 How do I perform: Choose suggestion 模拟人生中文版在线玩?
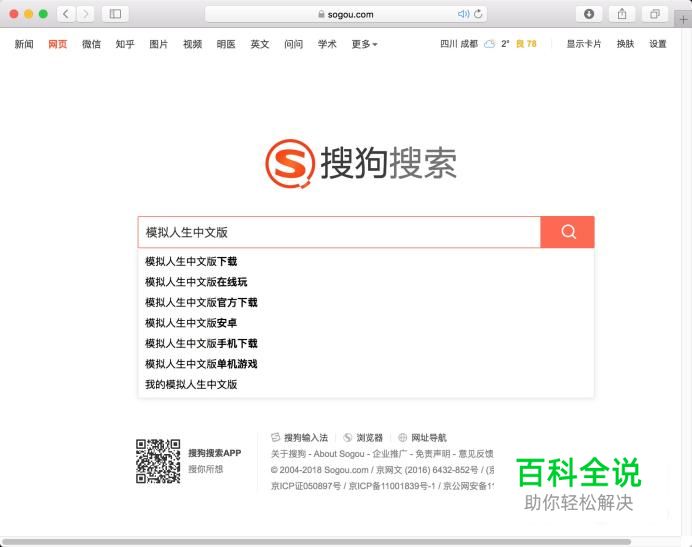(366, 282)
